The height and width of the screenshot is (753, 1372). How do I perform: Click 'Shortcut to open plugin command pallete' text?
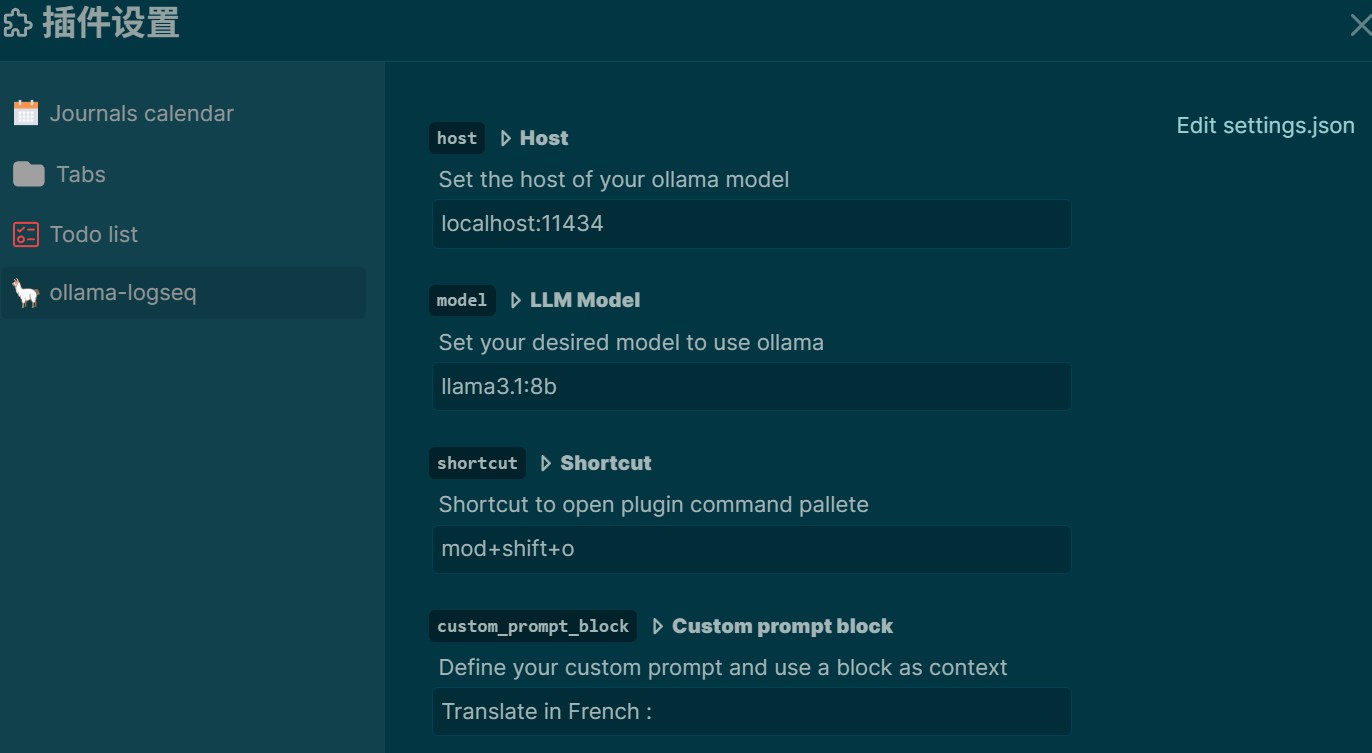pos(654,505)
